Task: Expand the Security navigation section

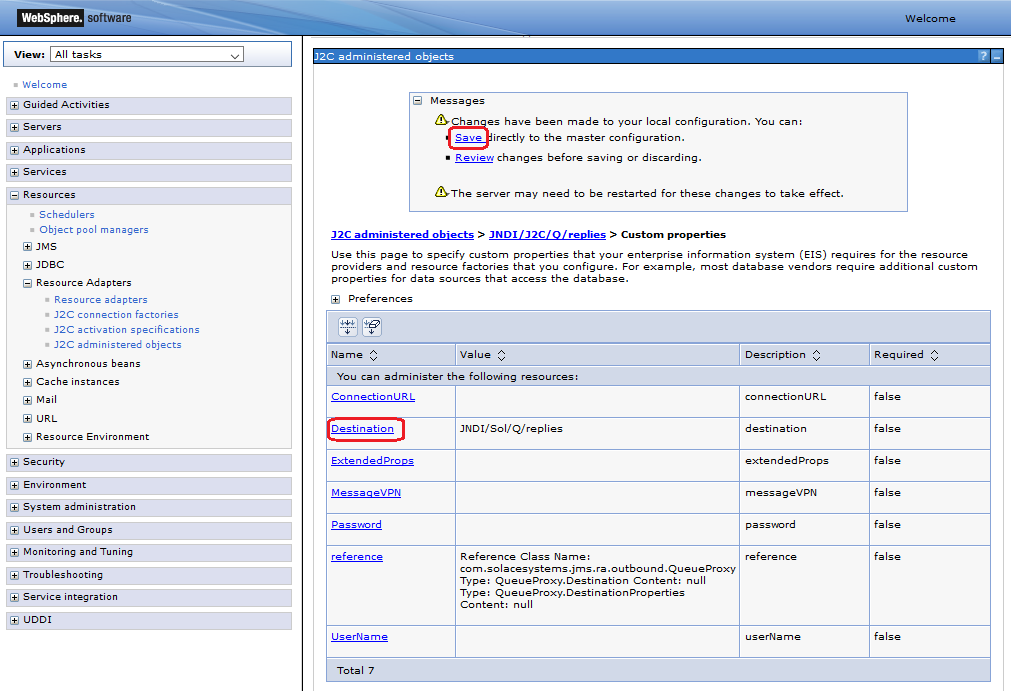Action: coord(14,462)
